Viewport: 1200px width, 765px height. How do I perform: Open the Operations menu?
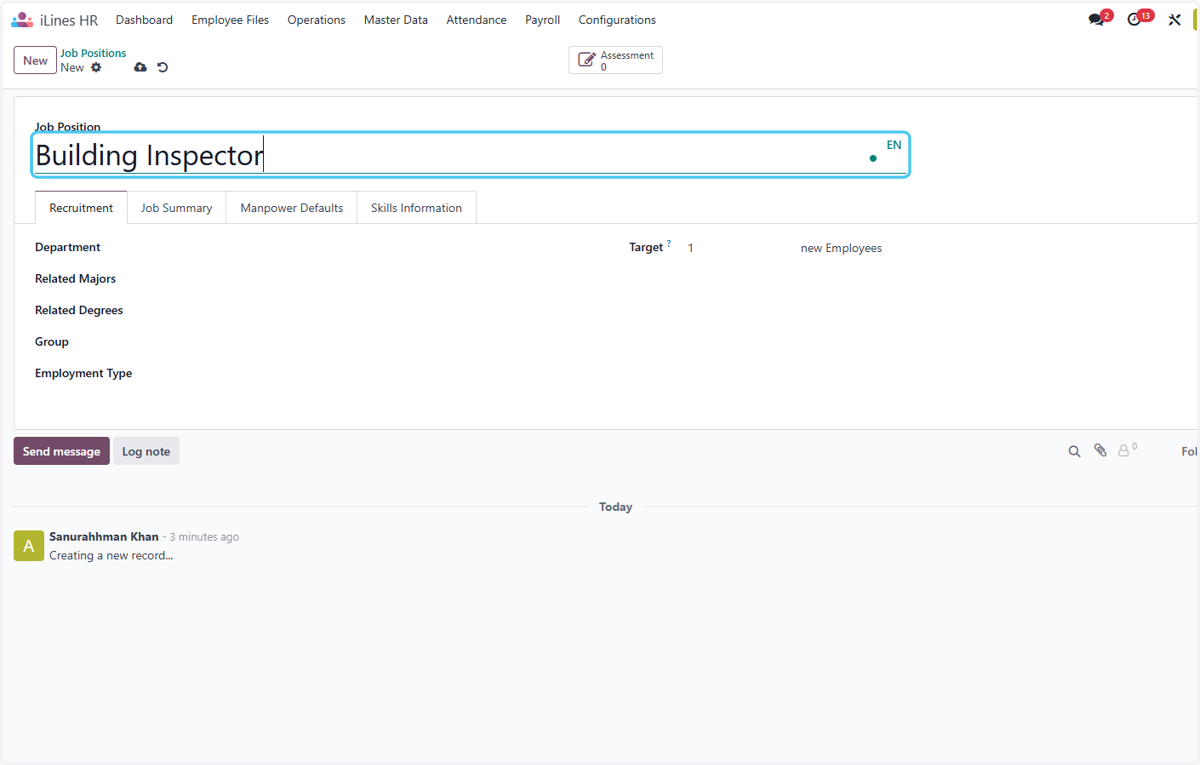[316, 20]
